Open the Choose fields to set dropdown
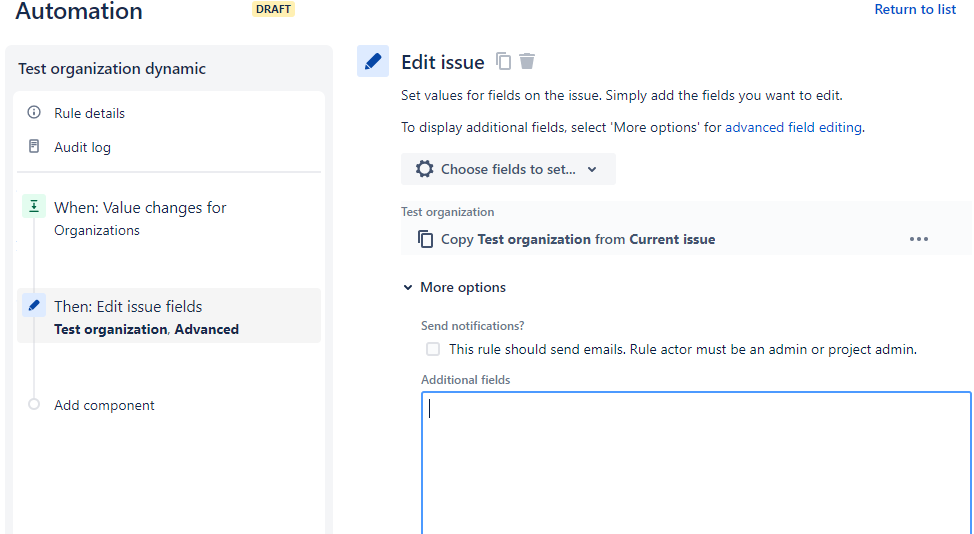Image resolution: width=974 pixels, height=534 pixels. pyautogui.click(x=508, y=169)
